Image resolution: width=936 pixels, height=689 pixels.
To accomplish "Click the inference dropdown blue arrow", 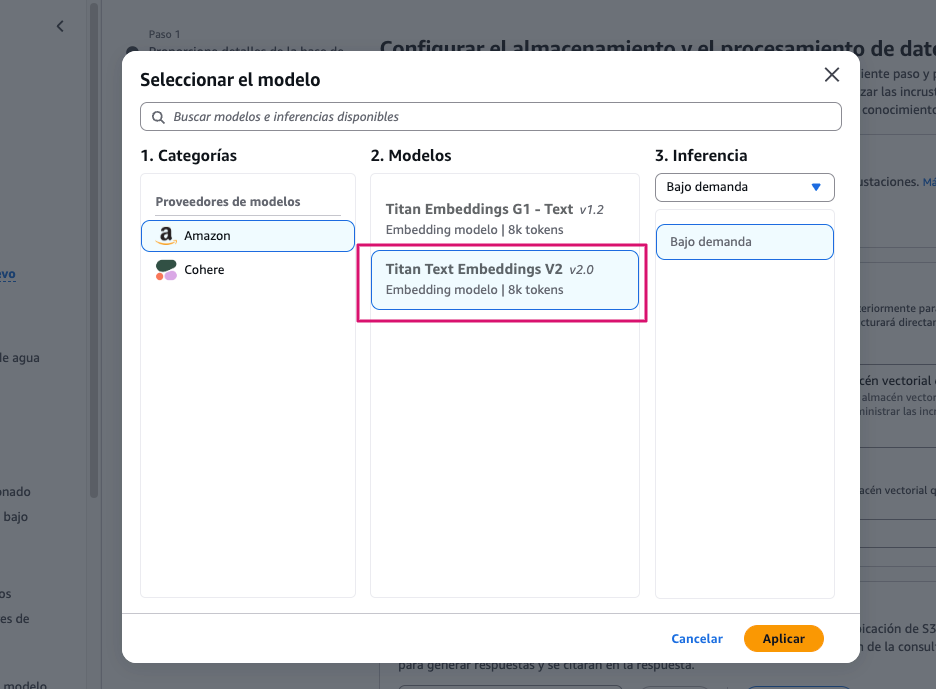I will pos(816,187).
